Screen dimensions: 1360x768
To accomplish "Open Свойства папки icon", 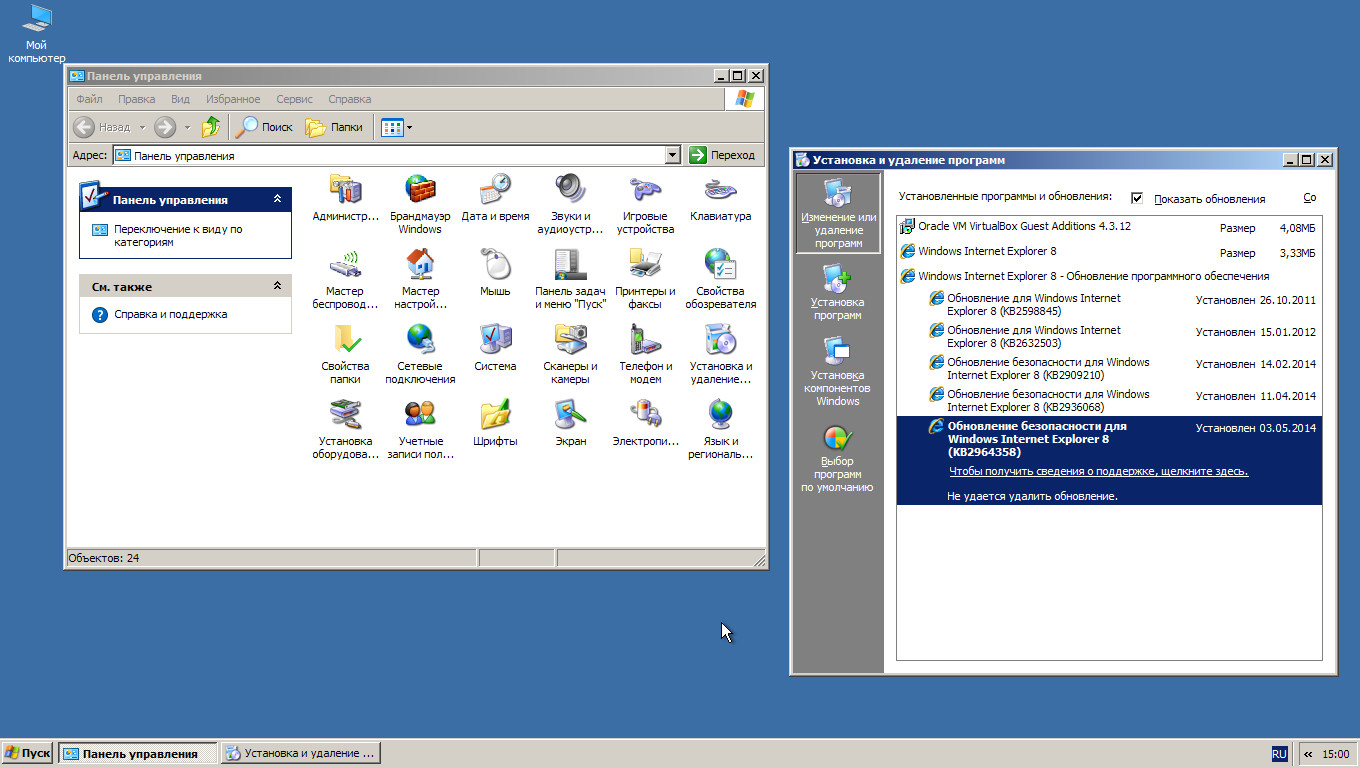I will coord(345,353).
